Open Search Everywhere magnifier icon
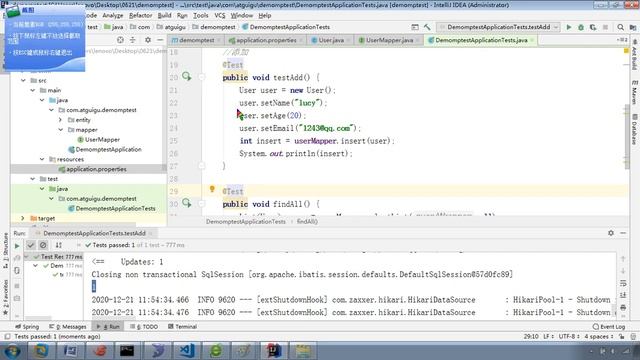Image resolution: width=640 pixels, height=360 pixels. (620, 27)
